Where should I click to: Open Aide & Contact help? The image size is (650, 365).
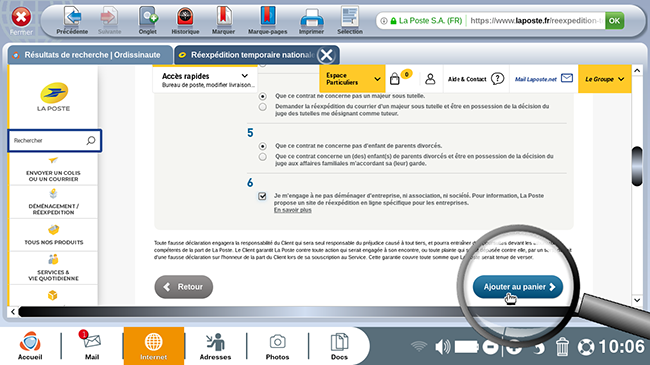pyautogui.click(x=475, y=79)
